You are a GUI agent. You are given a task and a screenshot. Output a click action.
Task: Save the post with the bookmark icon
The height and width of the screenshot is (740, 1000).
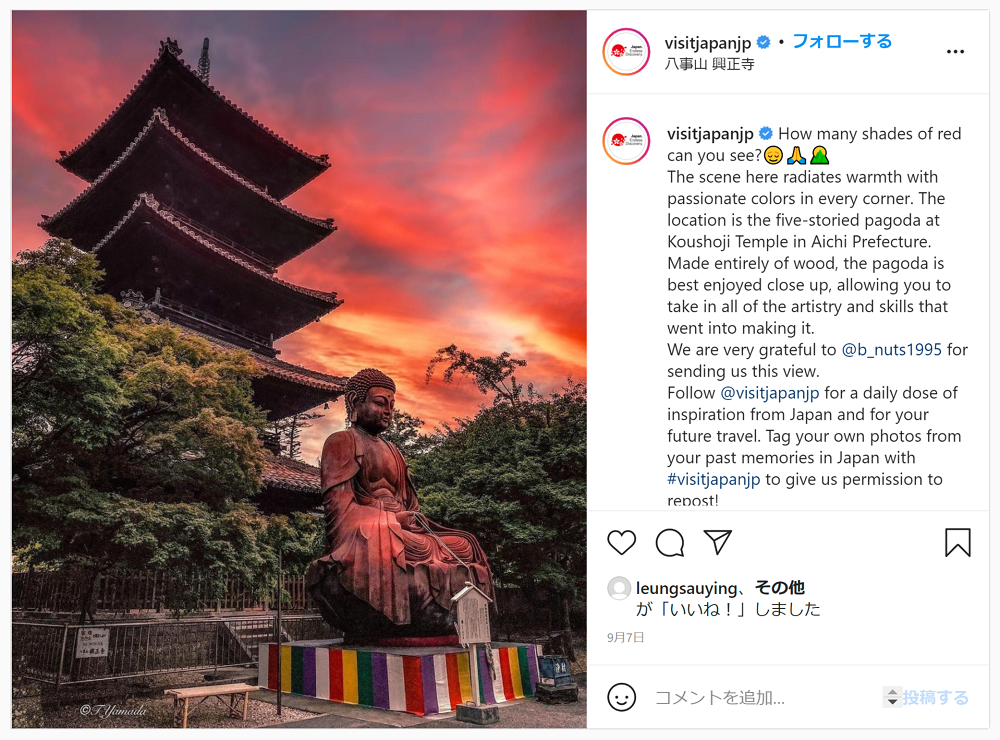[x=957, y=542]
